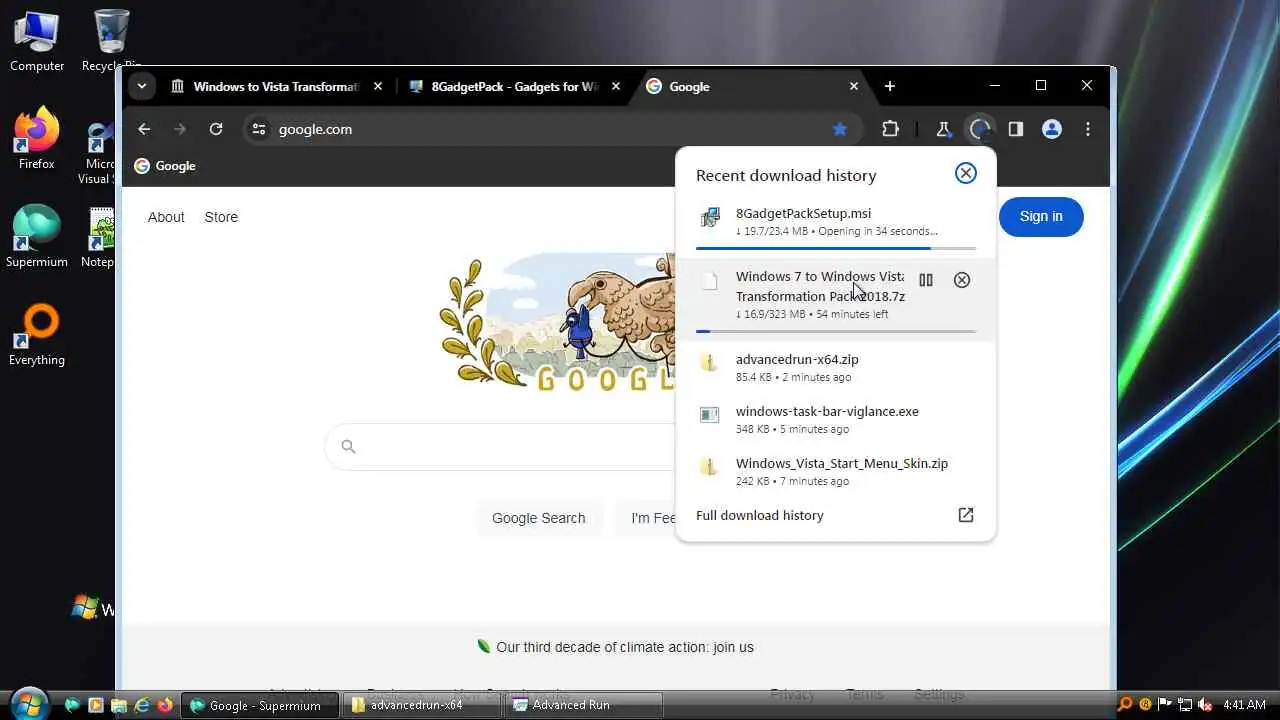Click the Google search input box
The width and height of the screenshot is (1280, 720).
point(500,446)
